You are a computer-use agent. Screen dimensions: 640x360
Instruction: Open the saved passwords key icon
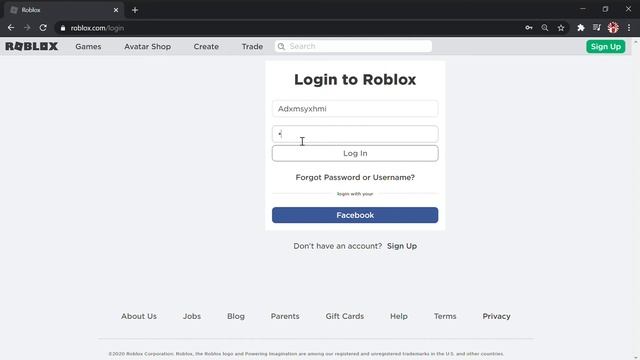point(529,28)
